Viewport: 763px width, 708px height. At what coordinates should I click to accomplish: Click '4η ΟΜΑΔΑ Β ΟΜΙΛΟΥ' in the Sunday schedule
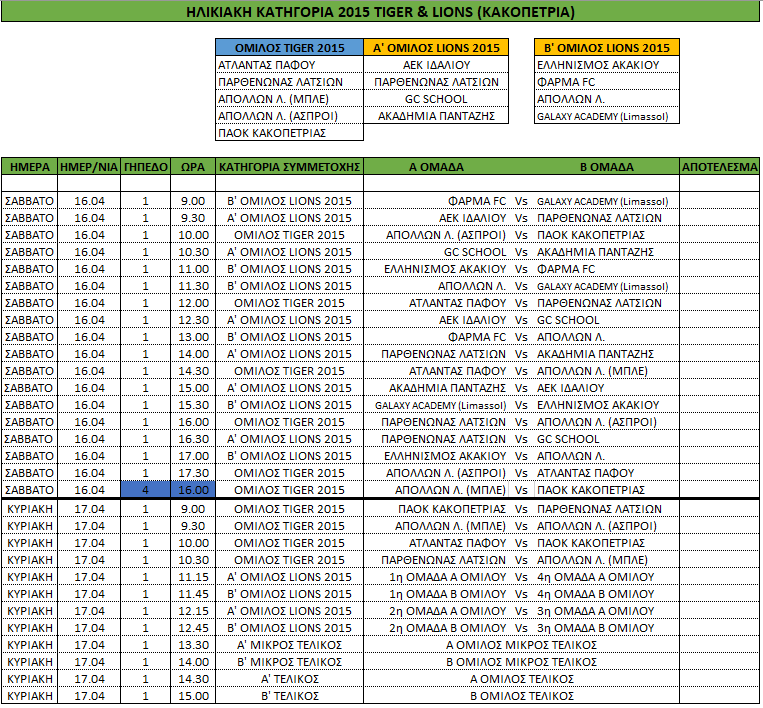point(596,594)
